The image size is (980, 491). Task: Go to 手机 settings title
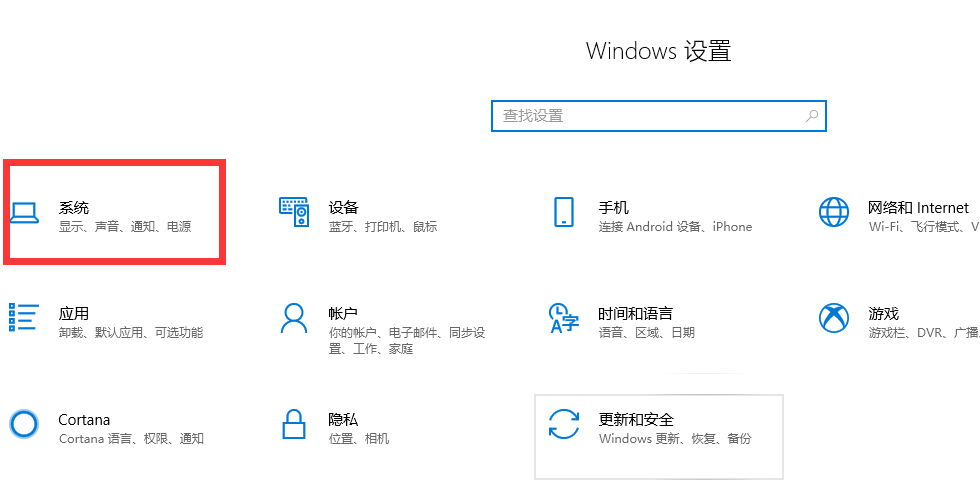click(x=614, y=207)
